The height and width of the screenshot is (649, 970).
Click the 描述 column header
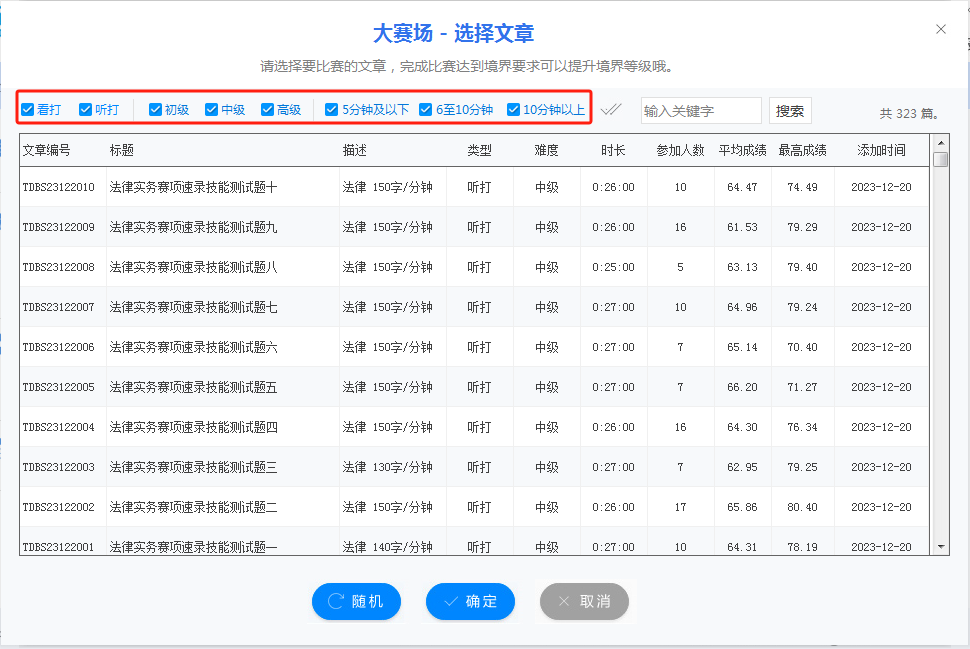tap(354, 150)
